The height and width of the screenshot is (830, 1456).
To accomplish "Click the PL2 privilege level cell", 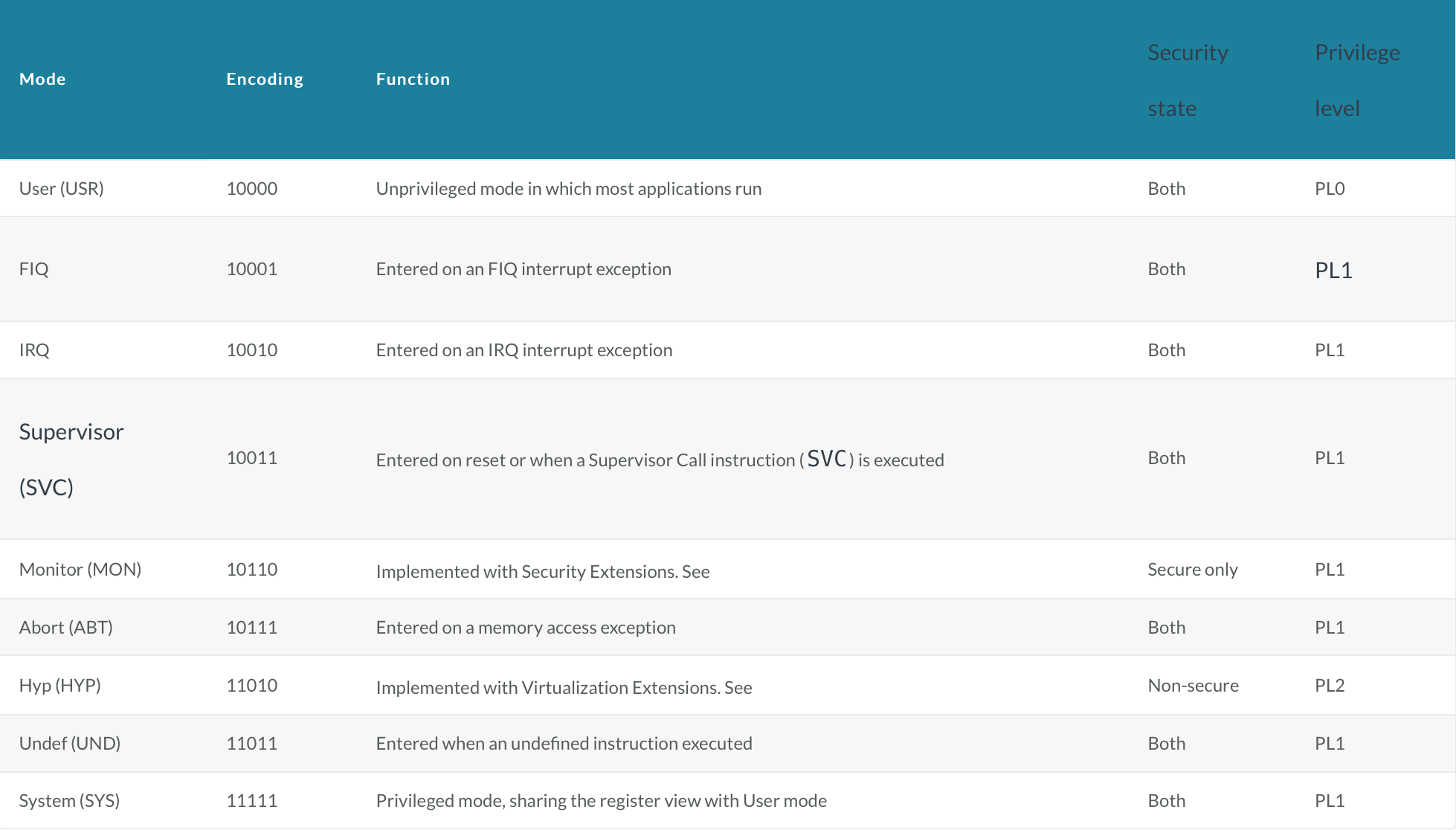I will click(1330, 686).
